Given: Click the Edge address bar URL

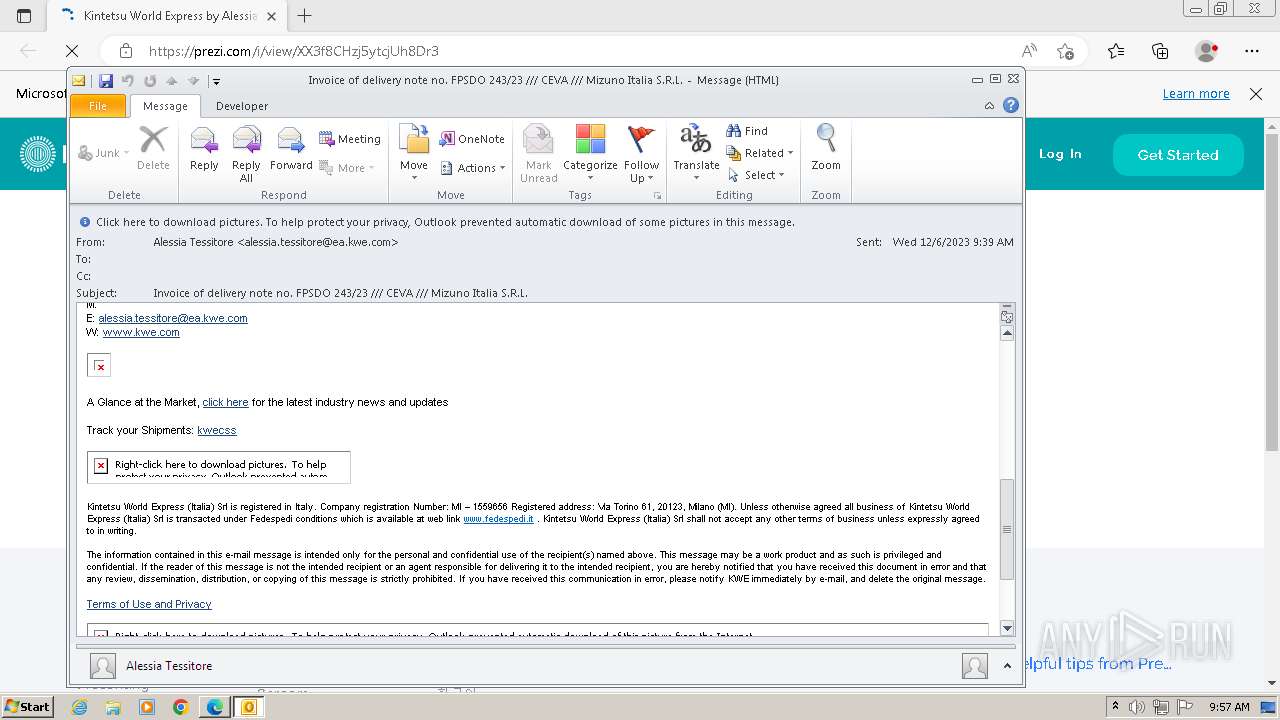Looking at the screenshot, I should pos(294,51).
